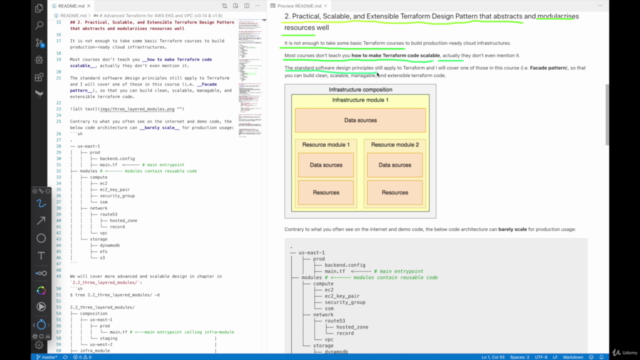Click the preview pane vertical scrollbar

tap(607, 114)
